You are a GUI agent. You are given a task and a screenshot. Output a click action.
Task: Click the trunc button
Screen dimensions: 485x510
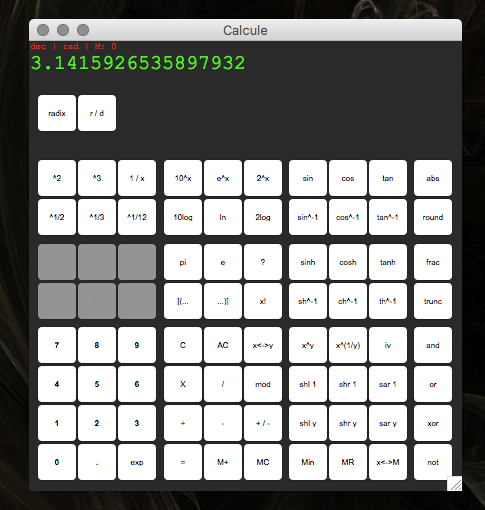(x=433, y=301)
